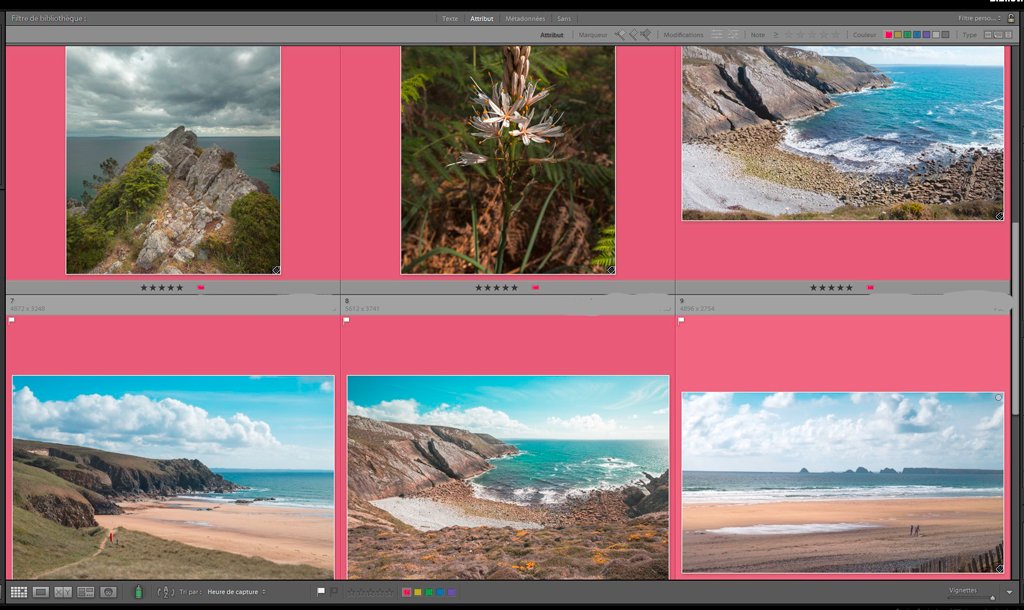
Task: Open Compare X|Y view
Action: click(63, 592)
